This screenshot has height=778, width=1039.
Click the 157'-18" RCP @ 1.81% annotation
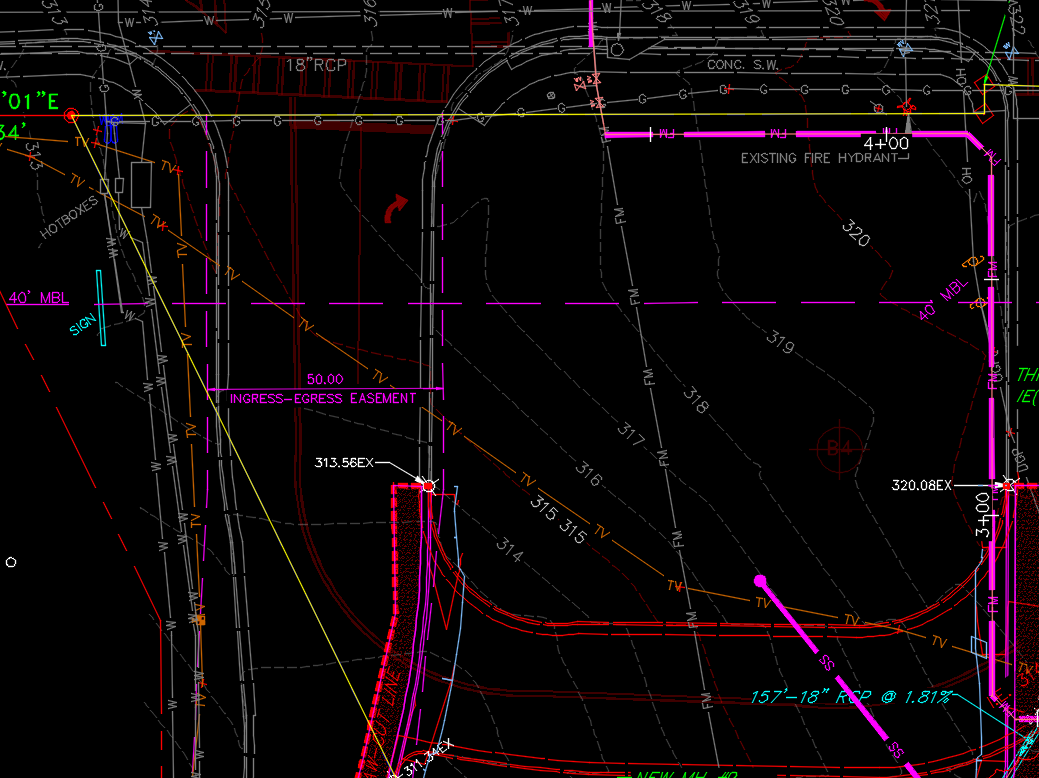(850, 700)
